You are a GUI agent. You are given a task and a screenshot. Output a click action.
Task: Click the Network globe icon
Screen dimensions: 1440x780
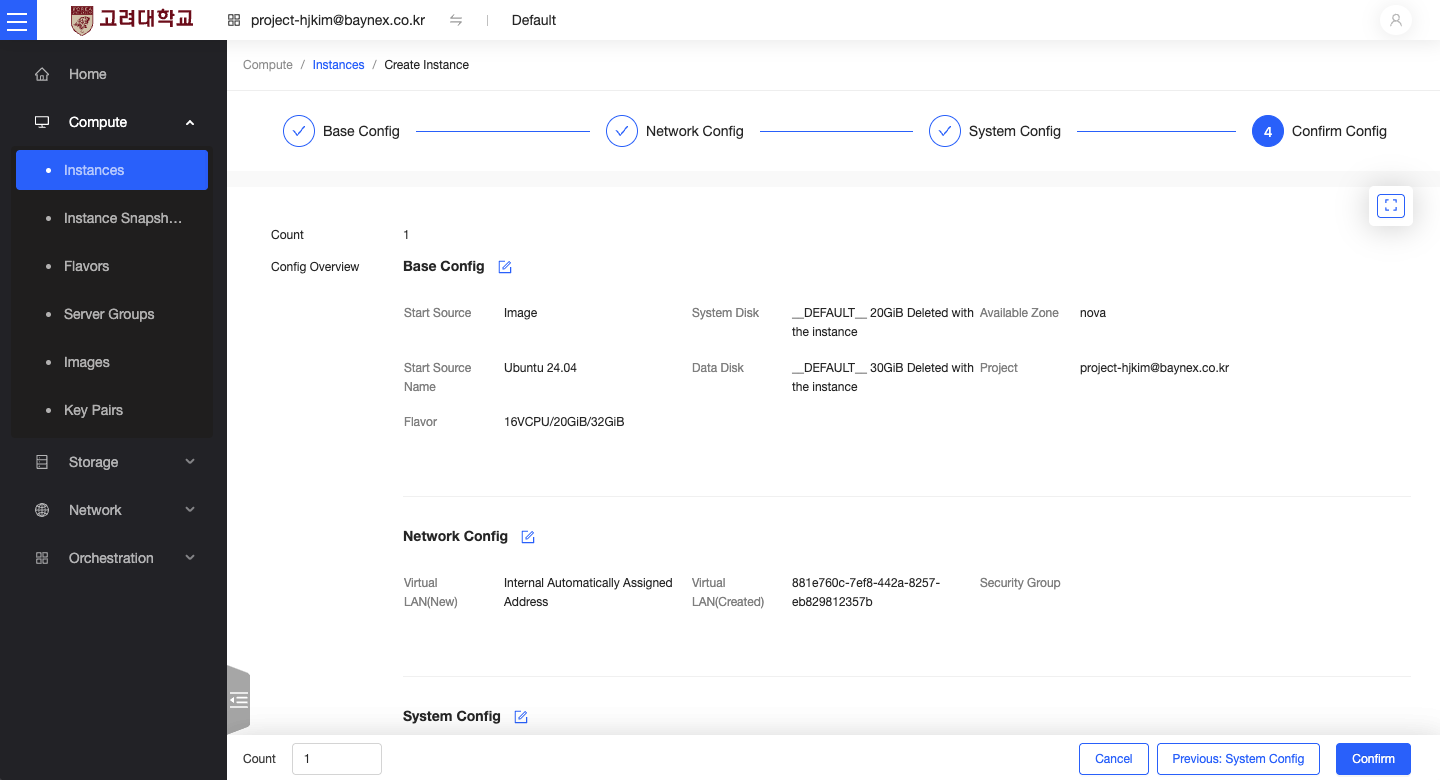(x=42, y=510)
